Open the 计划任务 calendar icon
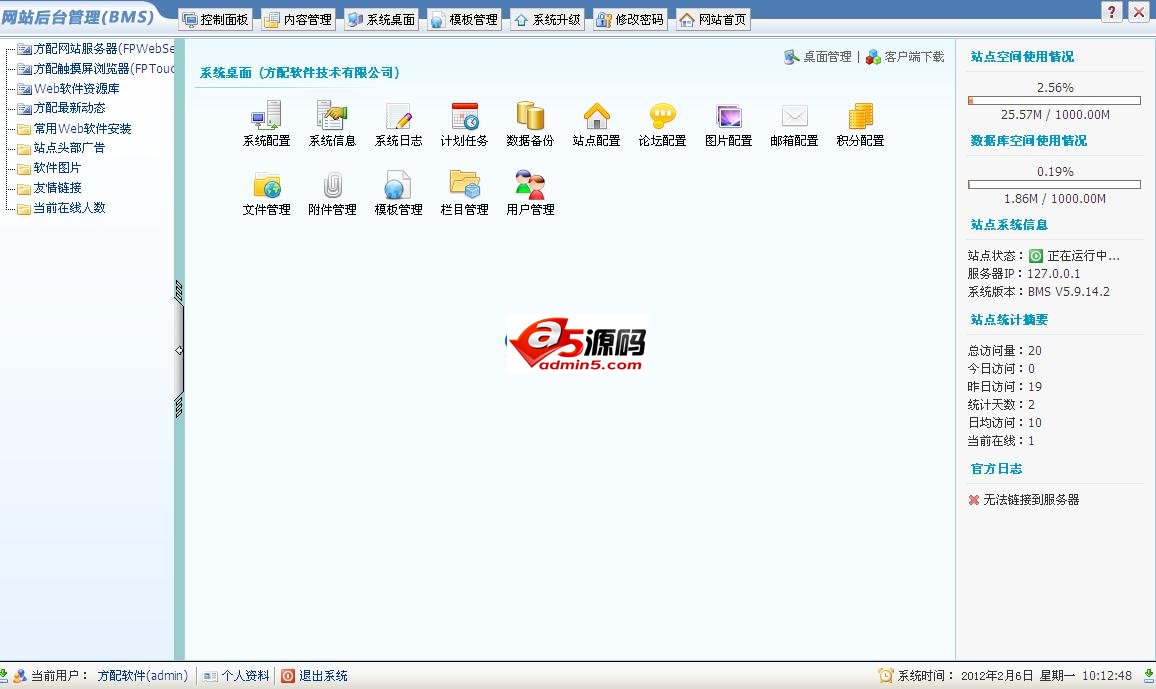The height and width of the screenshot is (689, 1156). [464, 123]
